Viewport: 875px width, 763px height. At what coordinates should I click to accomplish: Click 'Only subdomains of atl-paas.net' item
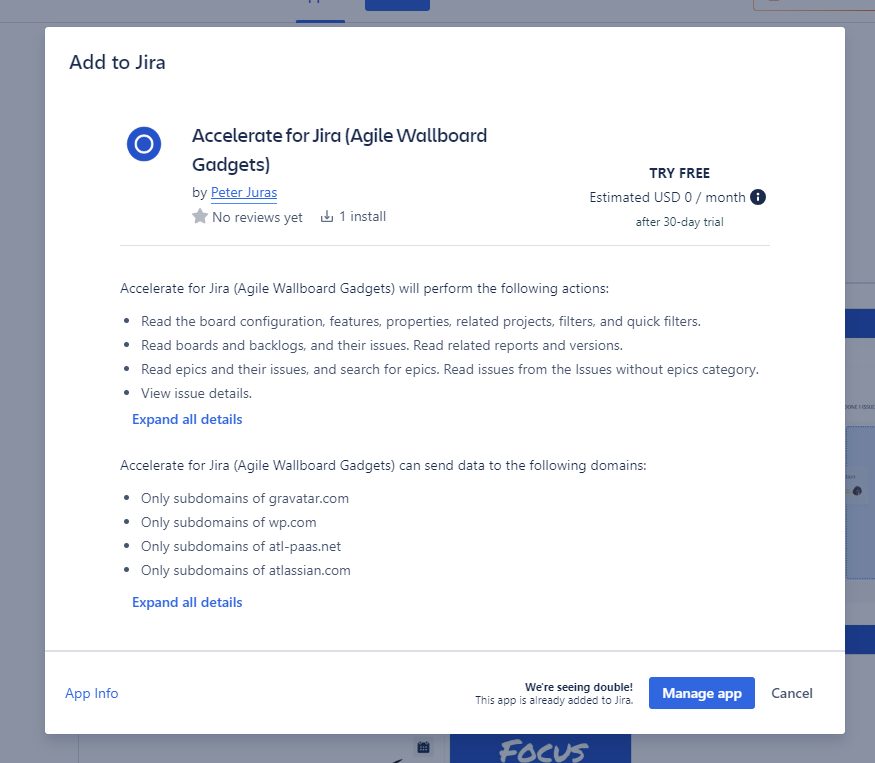tap(241, 546)
